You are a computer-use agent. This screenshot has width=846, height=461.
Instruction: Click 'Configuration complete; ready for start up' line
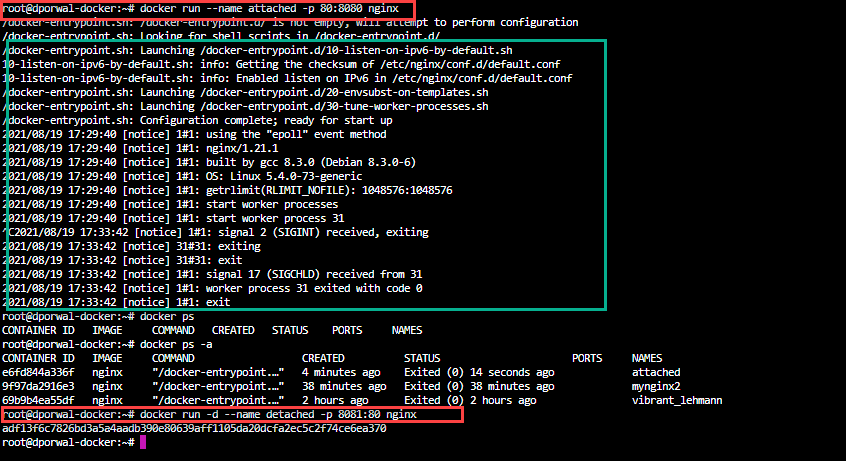click(197, 120)
